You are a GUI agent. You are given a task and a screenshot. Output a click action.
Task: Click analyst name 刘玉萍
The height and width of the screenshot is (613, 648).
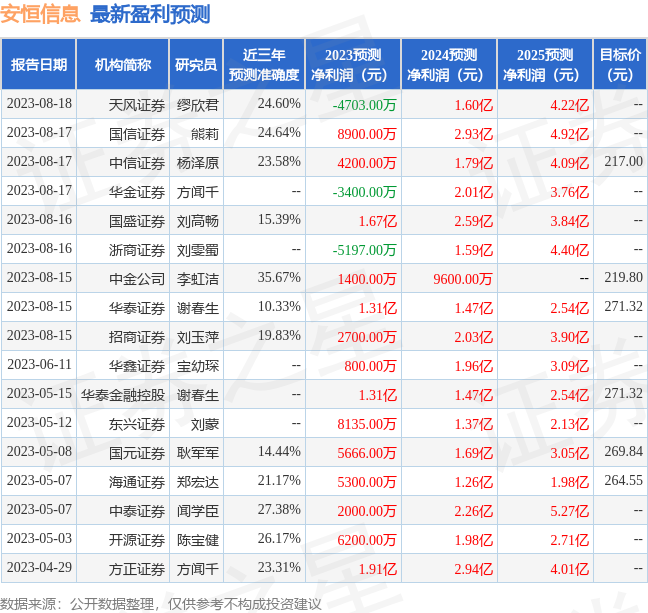click(x=198, y=337)
